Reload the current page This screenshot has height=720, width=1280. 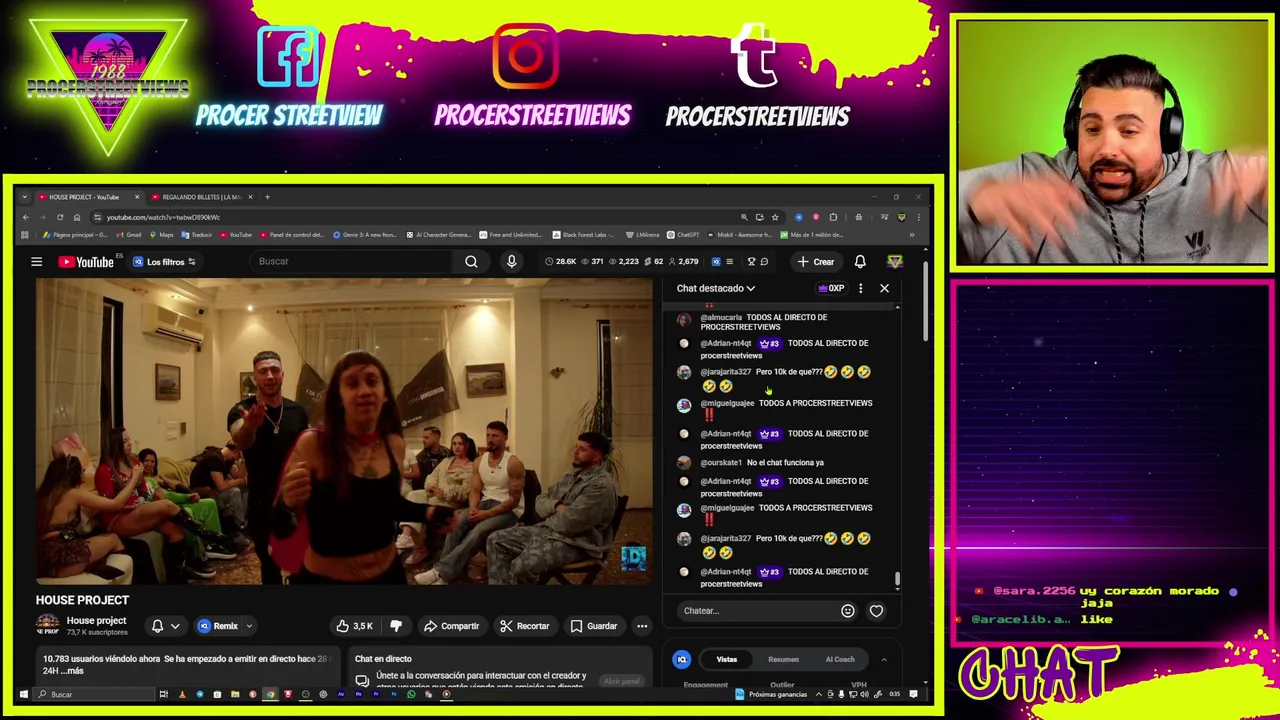pos(60,217)
